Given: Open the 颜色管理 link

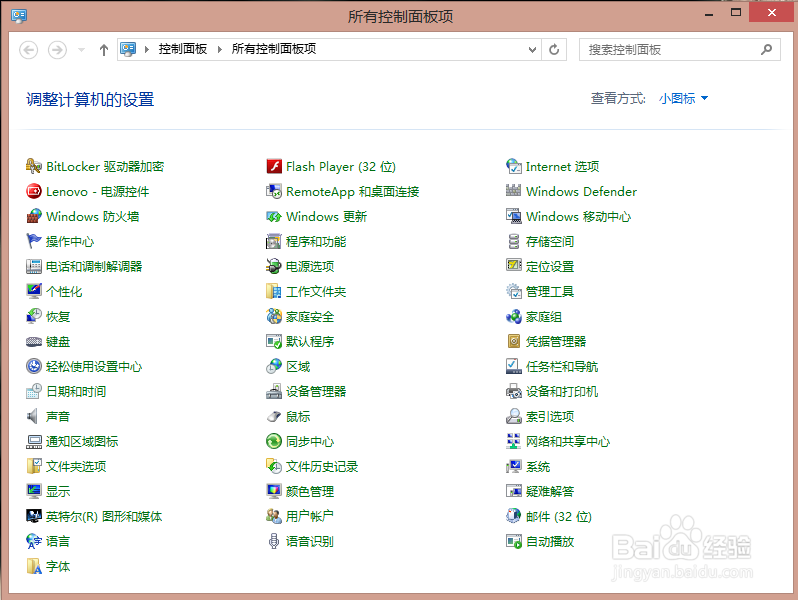Looking at the screenshot, I should click(x=309, y=492).
